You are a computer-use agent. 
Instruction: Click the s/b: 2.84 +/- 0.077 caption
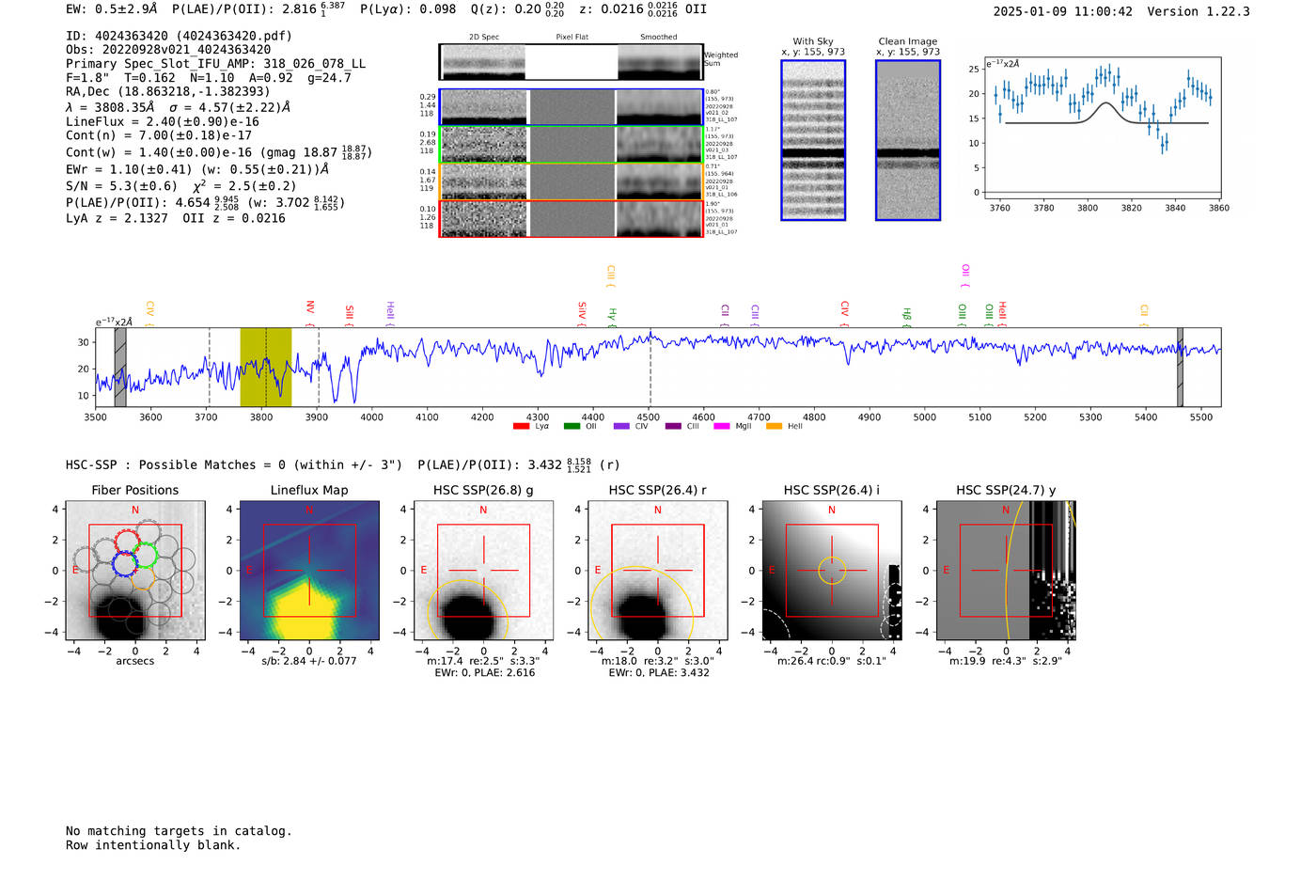pyautogui.click(x=309, y=661)
